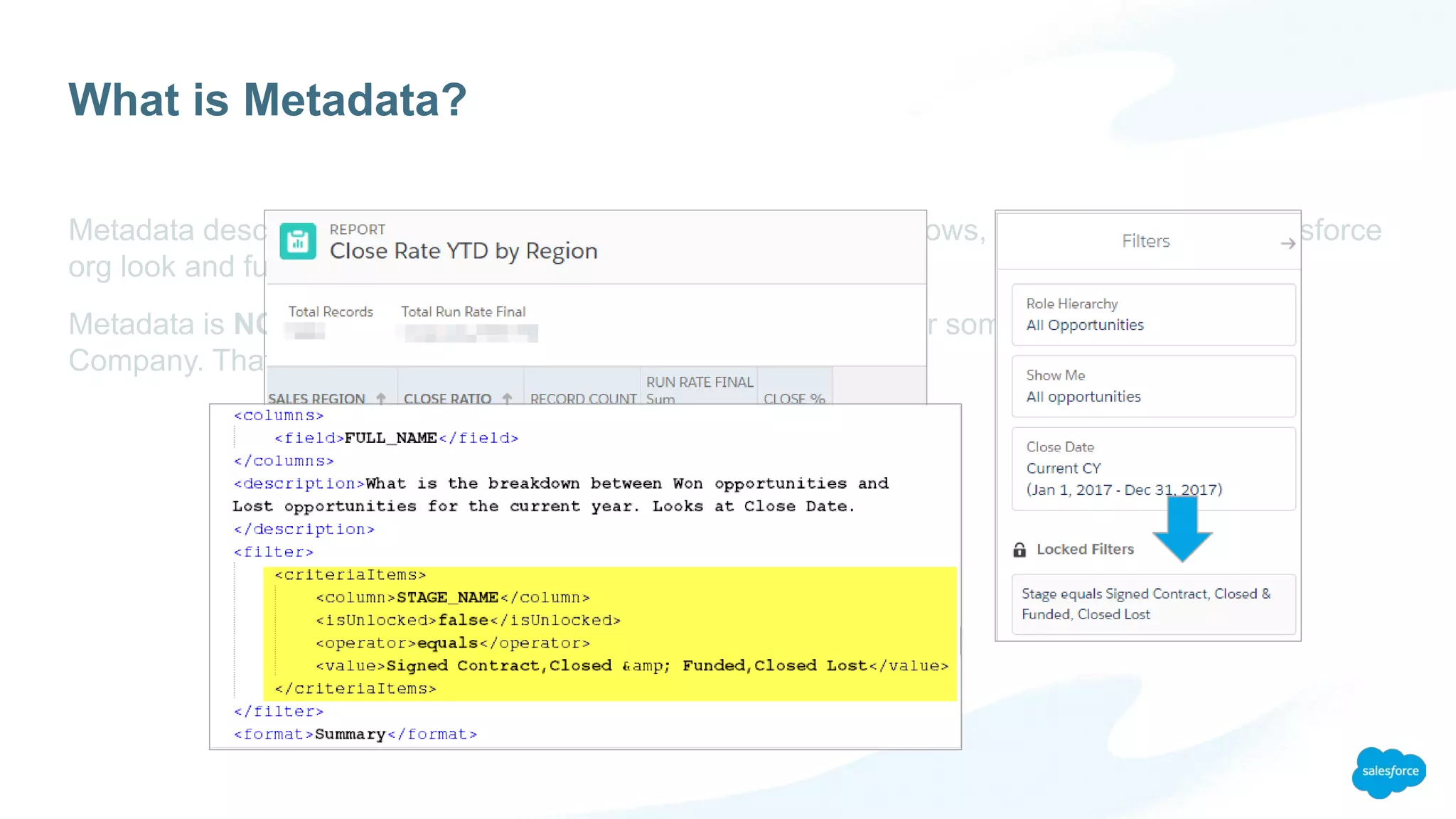Click the Locked Filters heading
Image resolution: width=1456 pixels, height=819 pixels.
coord(1085,549)
